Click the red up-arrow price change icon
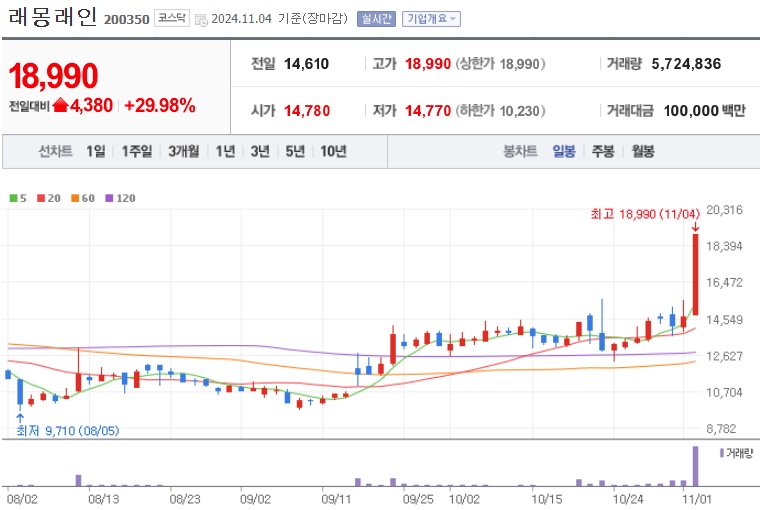Viewport: 760px width, 510px height. pyautogui.click(x=60, y=105)
